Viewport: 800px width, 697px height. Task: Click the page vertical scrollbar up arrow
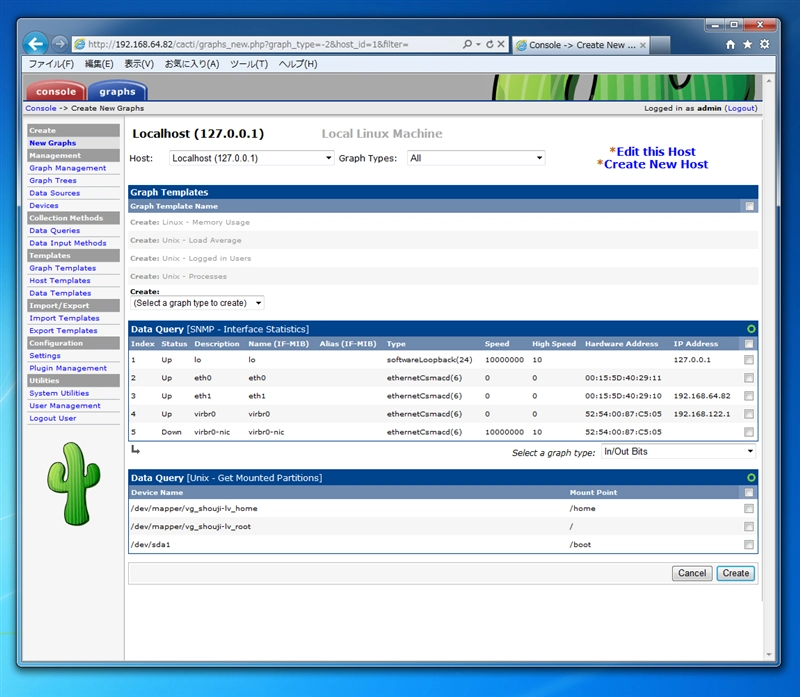pos(769,81)
